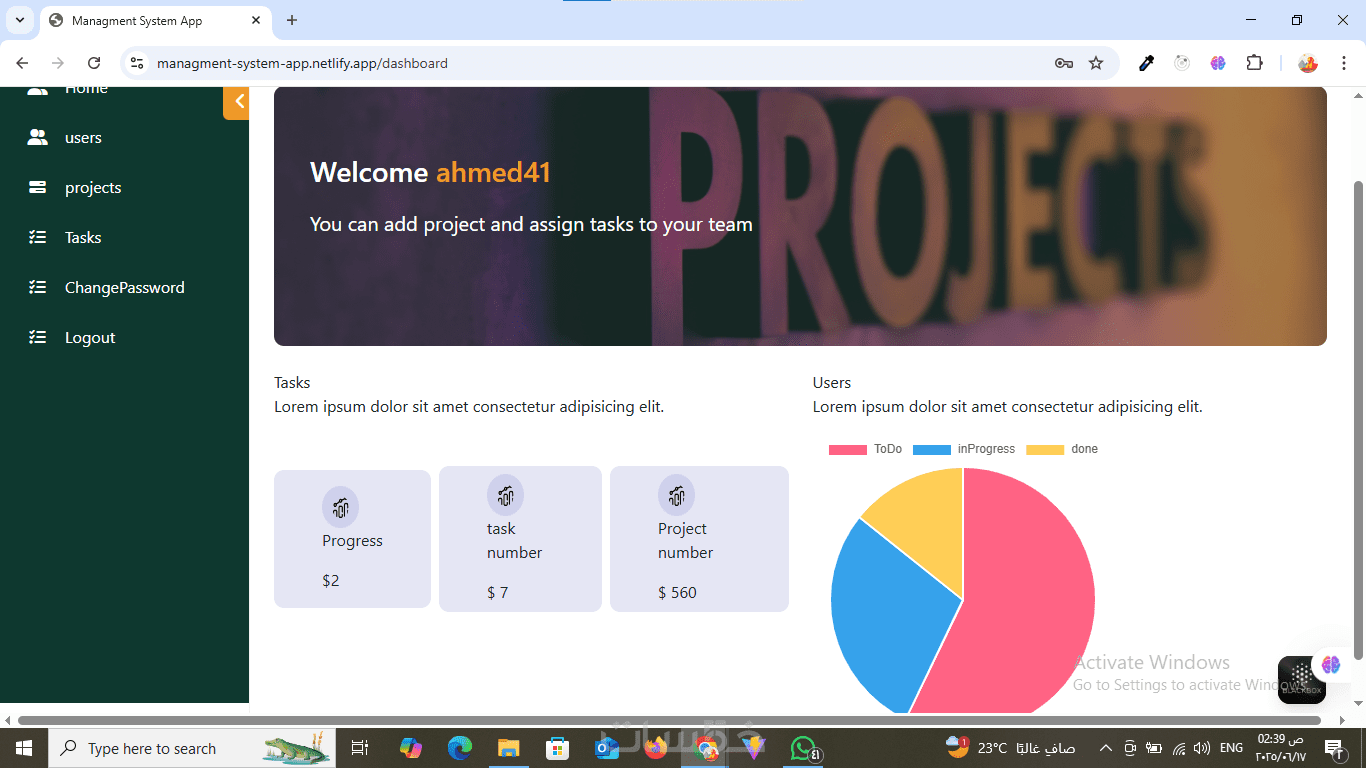Click the floating brain bubble icon

(1331, 664)
